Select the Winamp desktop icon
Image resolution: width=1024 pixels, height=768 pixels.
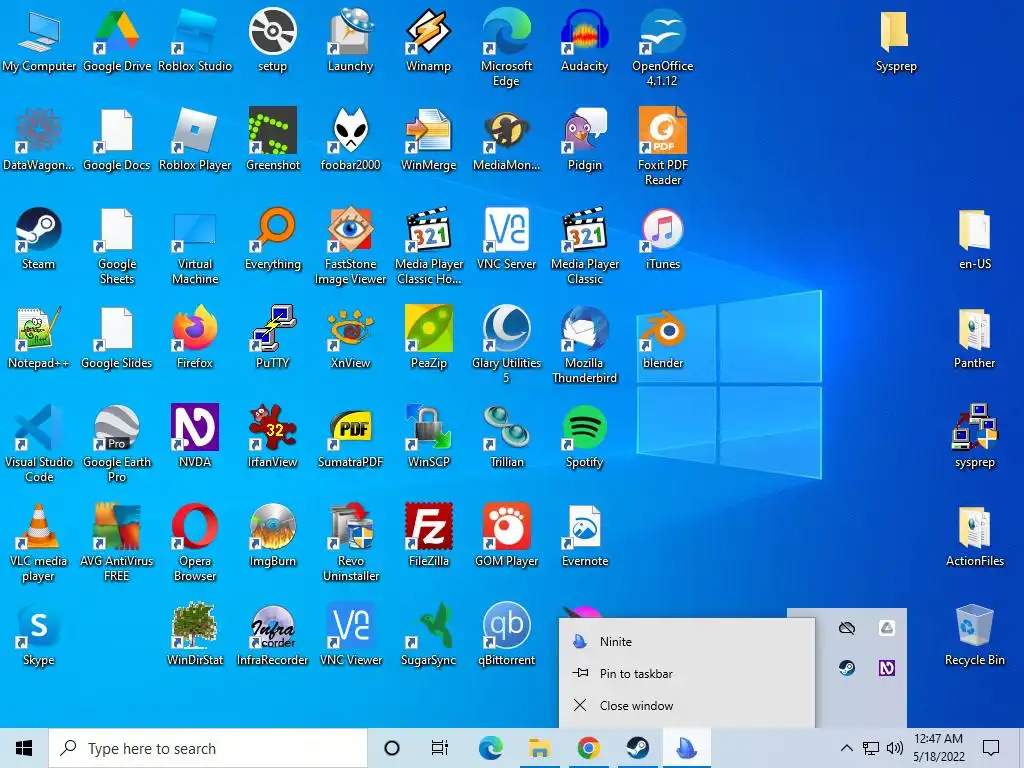coord(428,40)
